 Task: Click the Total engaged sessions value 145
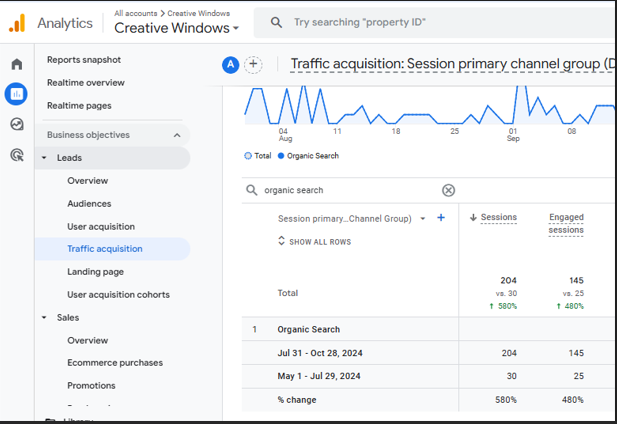(x=576, y=280)
